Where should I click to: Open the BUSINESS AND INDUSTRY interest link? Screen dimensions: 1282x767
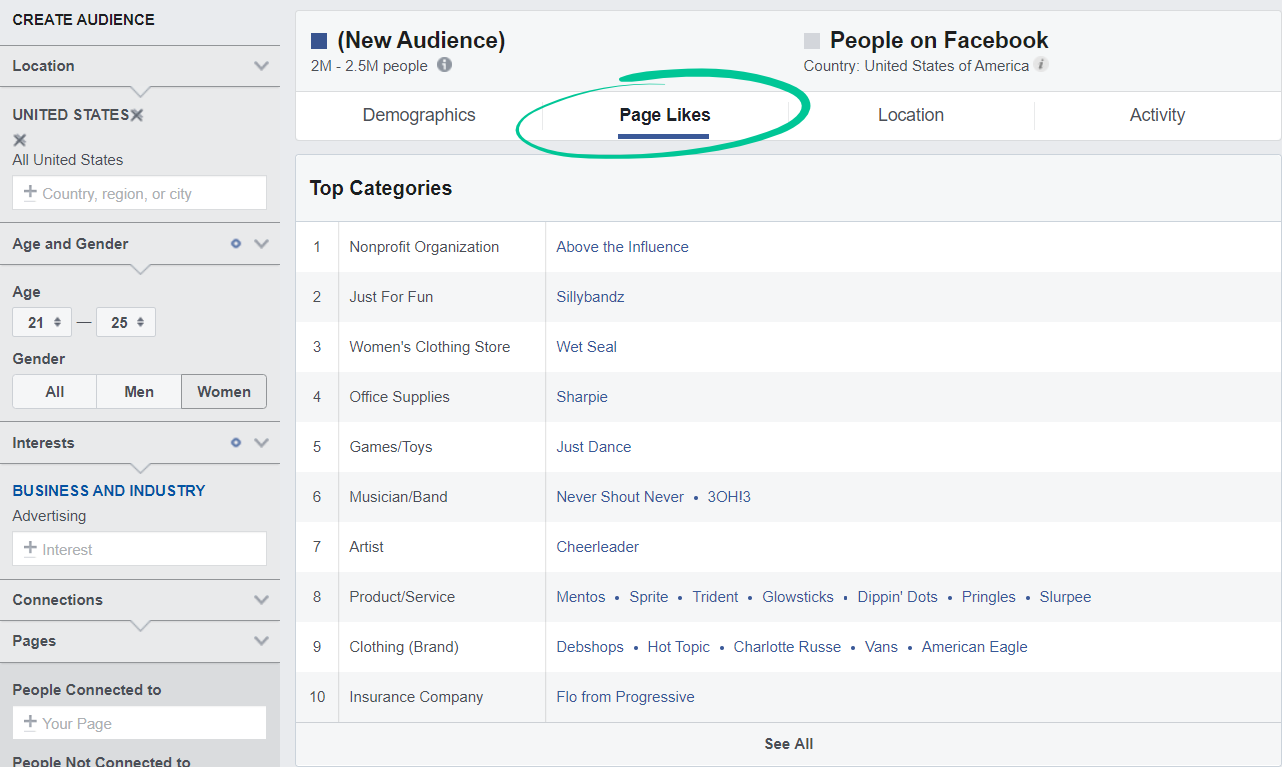point(109,491)
